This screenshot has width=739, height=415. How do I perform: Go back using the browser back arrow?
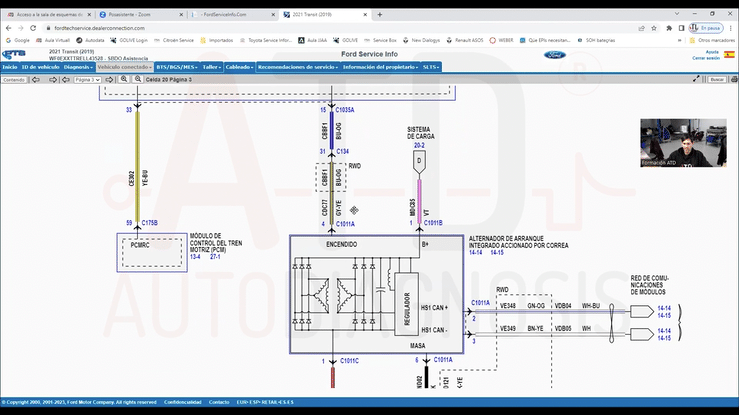point(8,28)
